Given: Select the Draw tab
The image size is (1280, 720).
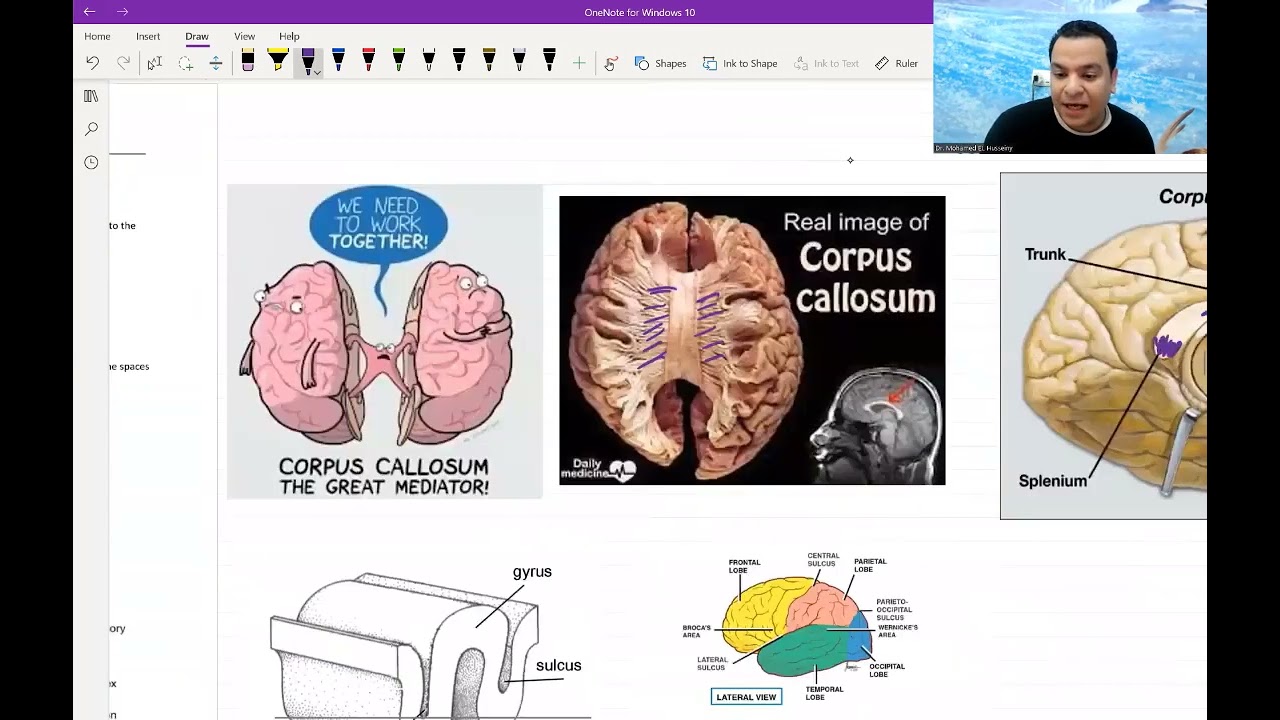Looking at the screenshot, I should click(x=197, y=36).
